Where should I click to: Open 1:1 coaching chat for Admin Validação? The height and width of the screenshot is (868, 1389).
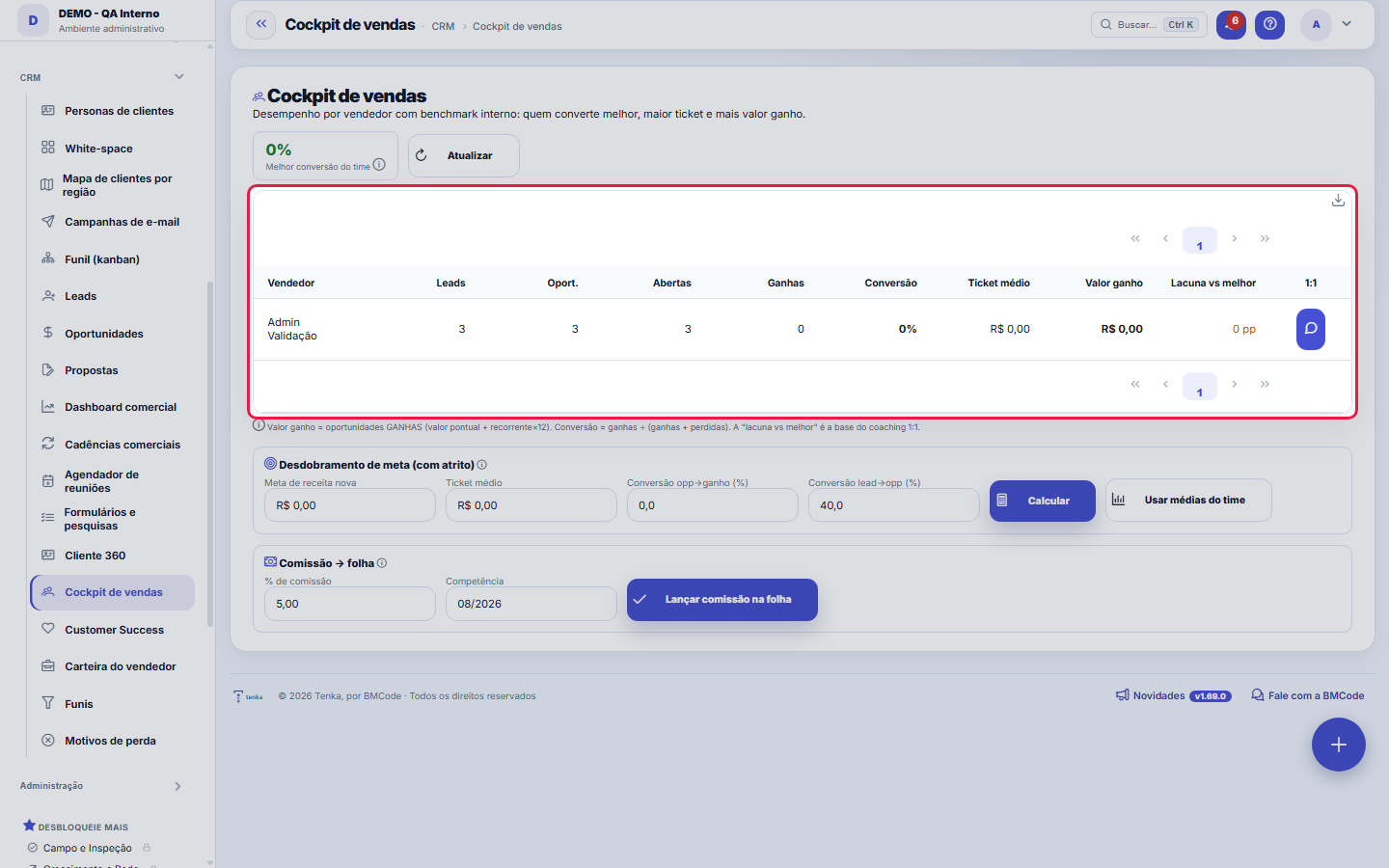point(1311,329)
